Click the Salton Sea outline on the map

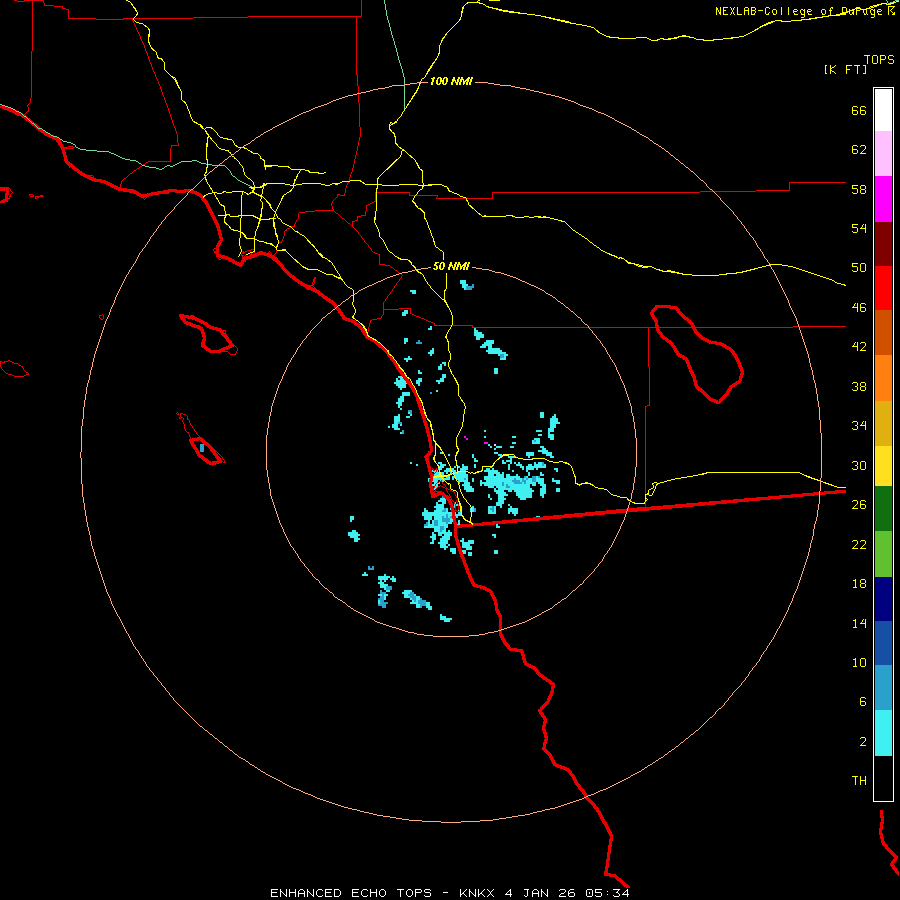[697, 354]
